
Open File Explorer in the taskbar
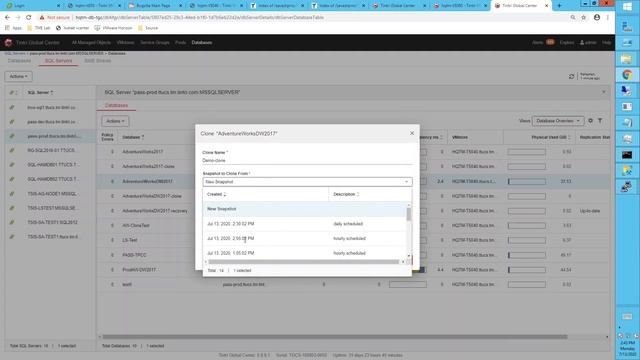coord(627,59)
